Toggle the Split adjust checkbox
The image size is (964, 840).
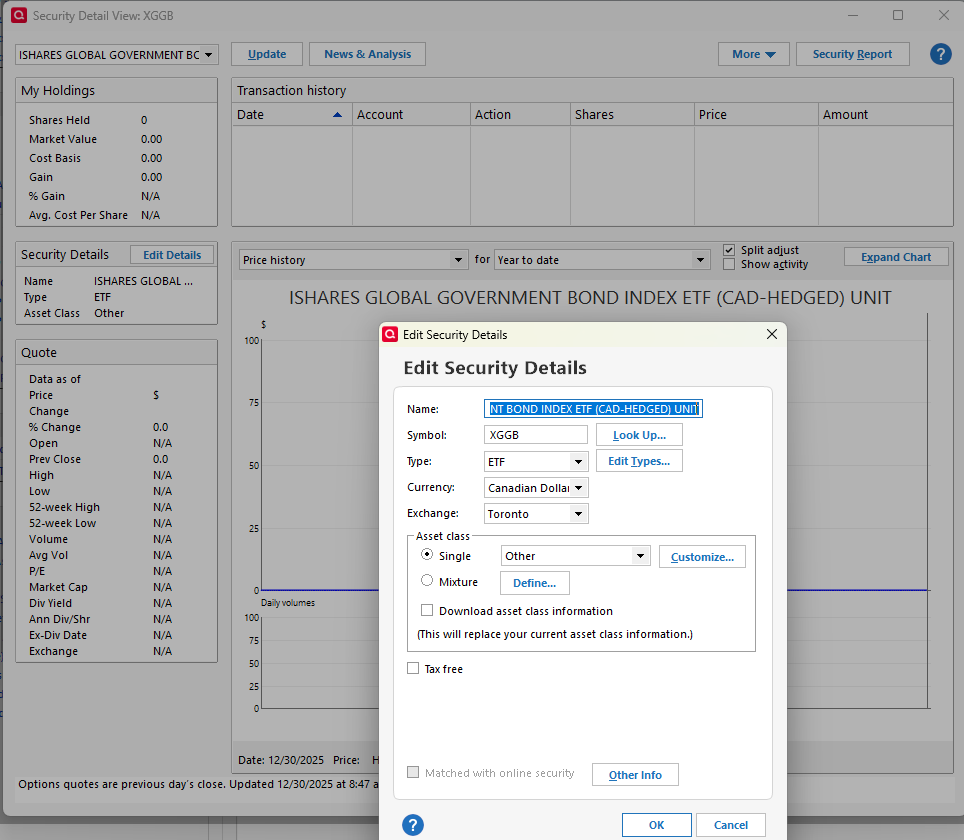(729, 250)
